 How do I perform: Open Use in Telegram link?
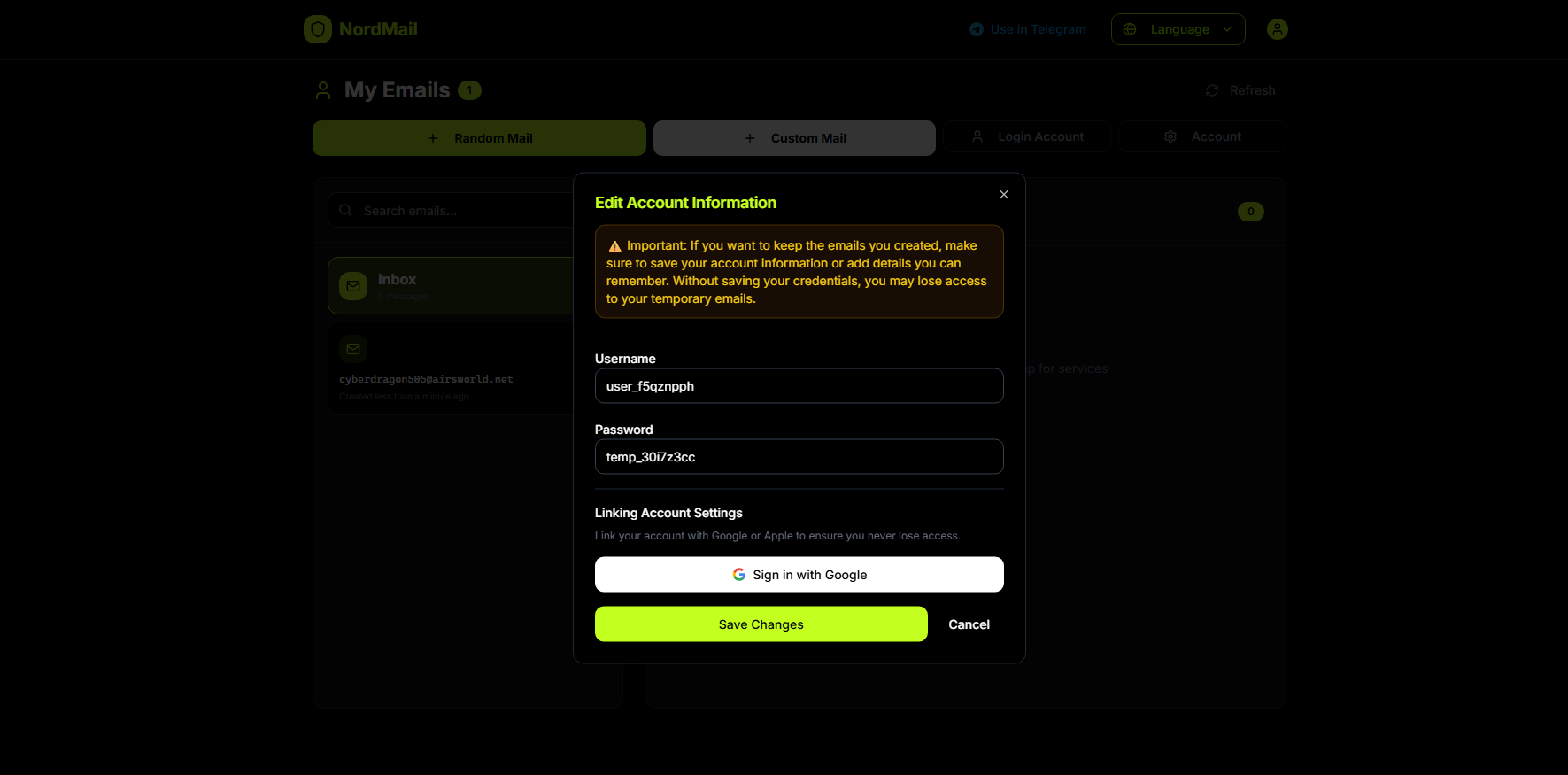point(1028,29)
